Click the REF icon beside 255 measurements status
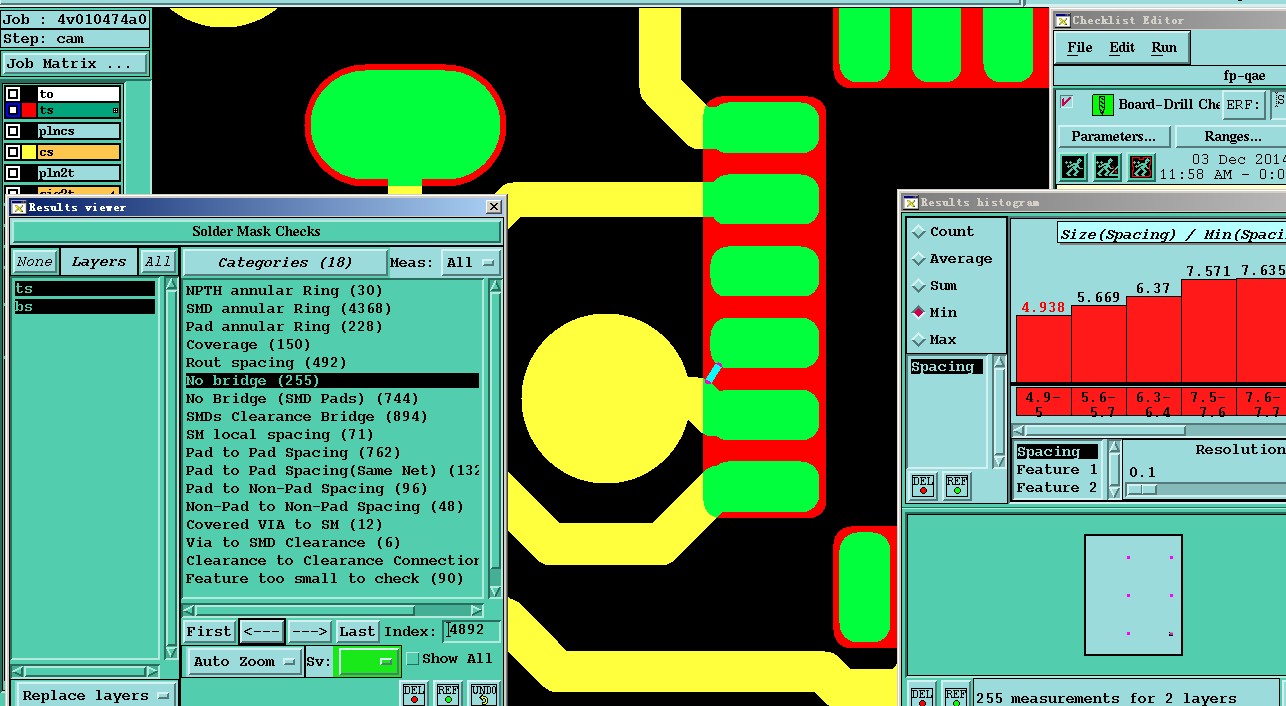1286x706 pixels. [956, 696]
